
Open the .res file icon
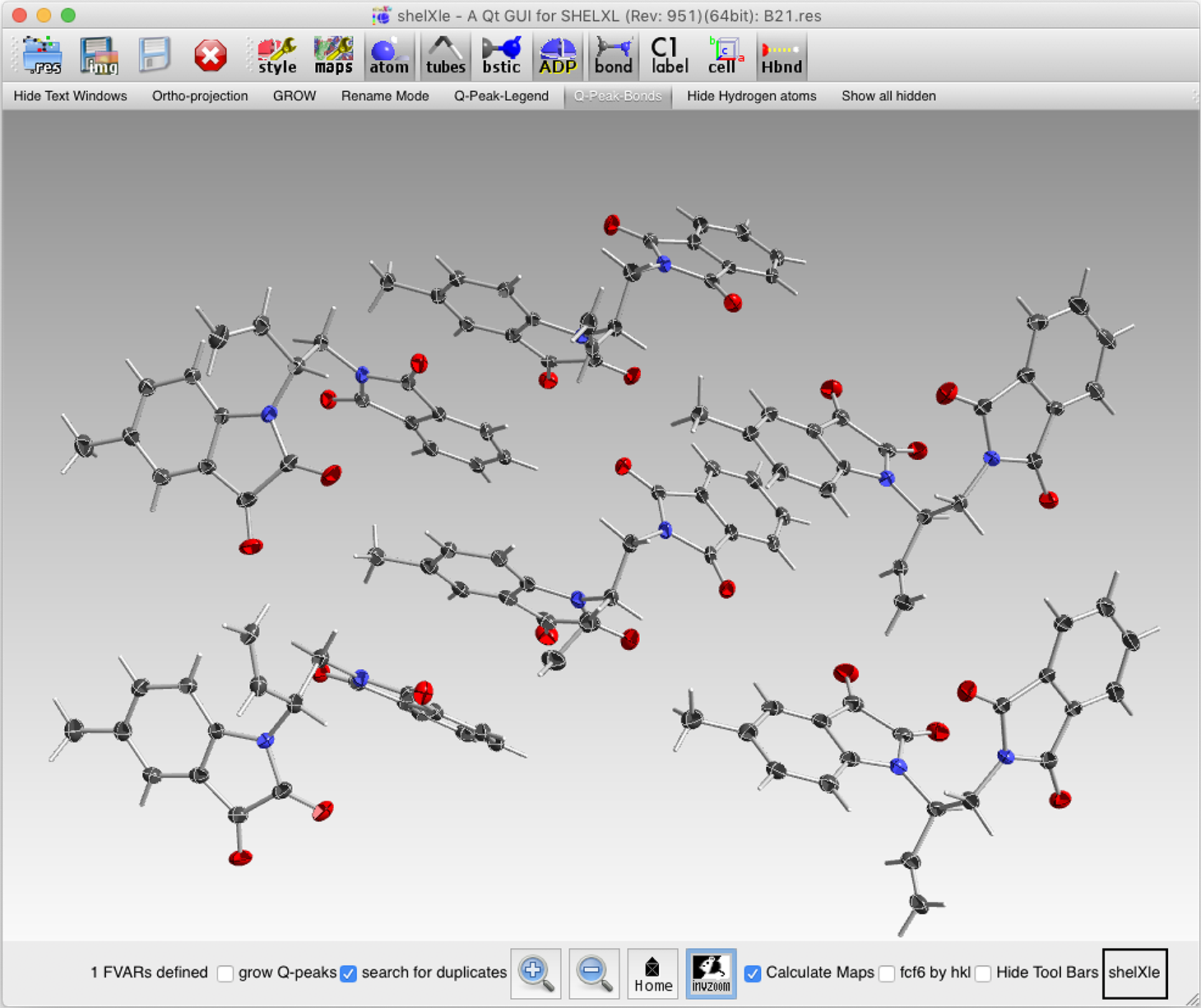(43, 55)
